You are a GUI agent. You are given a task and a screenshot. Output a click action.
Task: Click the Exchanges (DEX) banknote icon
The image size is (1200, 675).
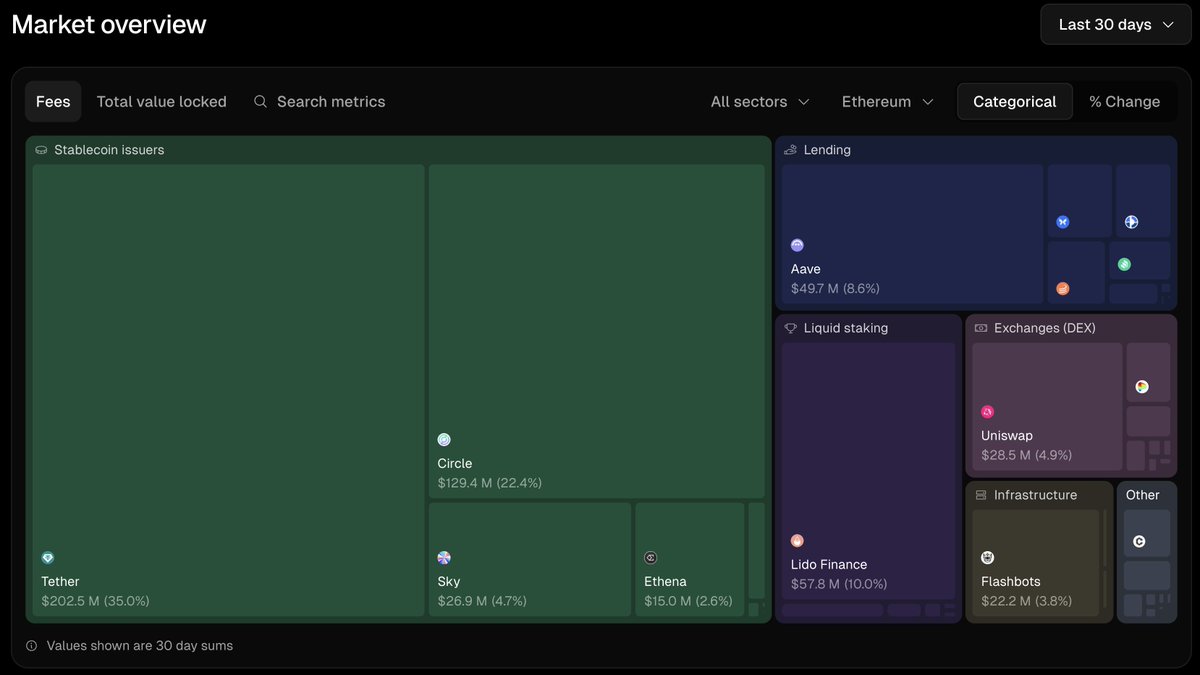981,328
